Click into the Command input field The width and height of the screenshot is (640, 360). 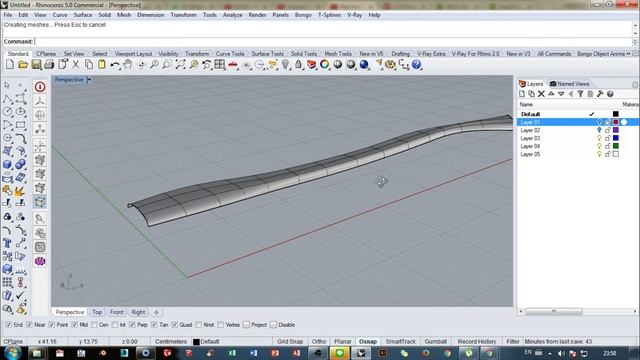tap(333, 41)
